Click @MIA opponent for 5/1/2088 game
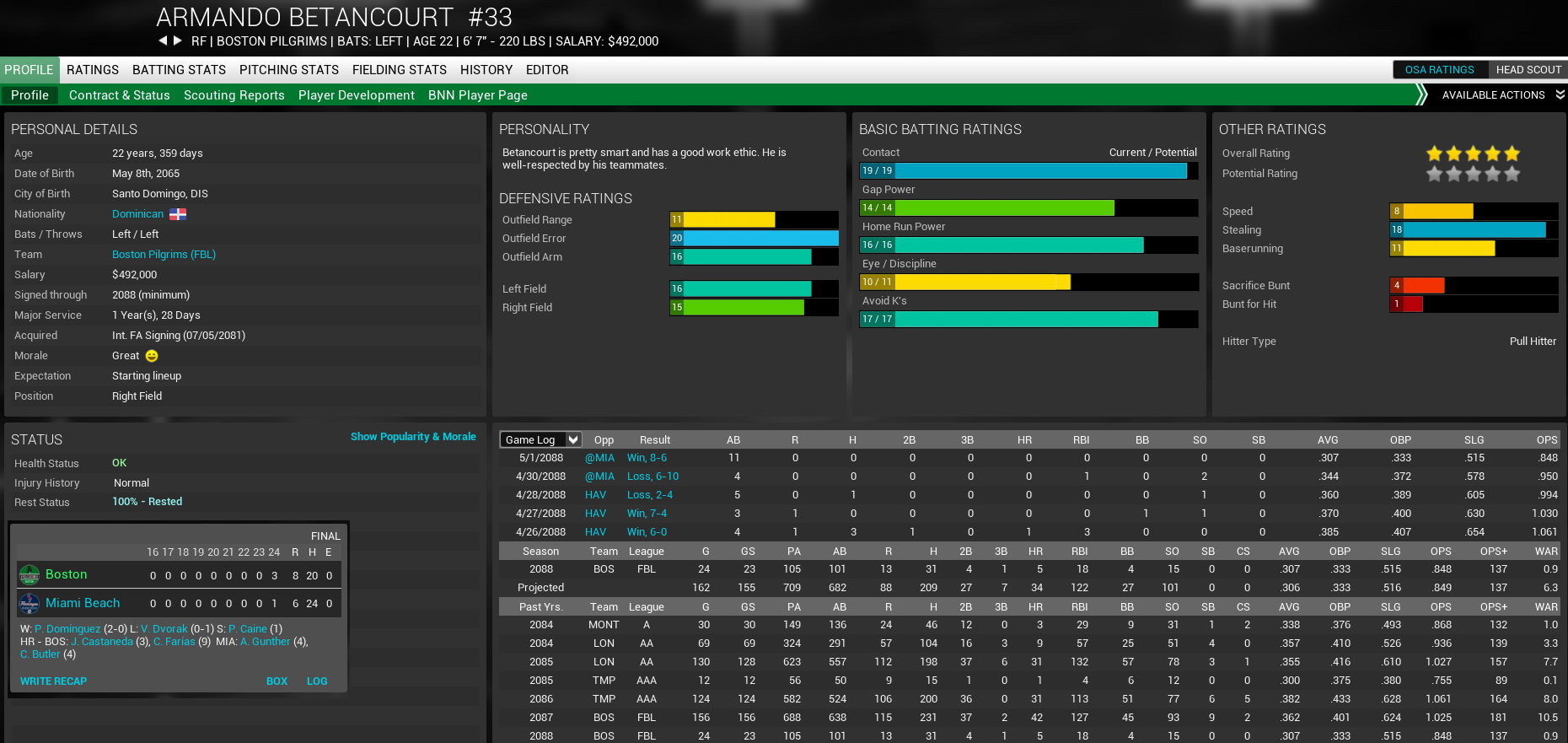 600,458
